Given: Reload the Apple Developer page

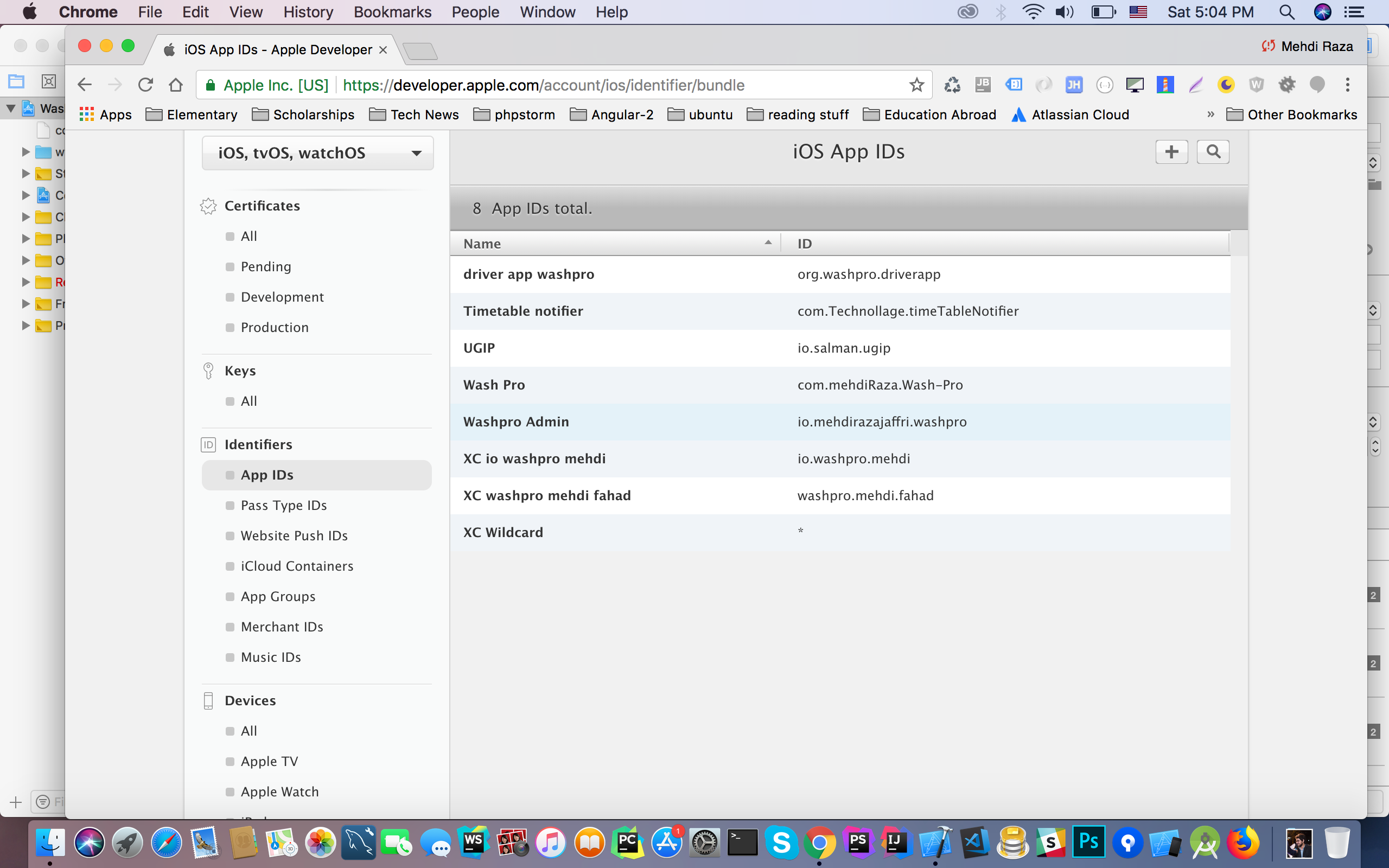Looking at the screenshot, I should (x=146, y=85).
